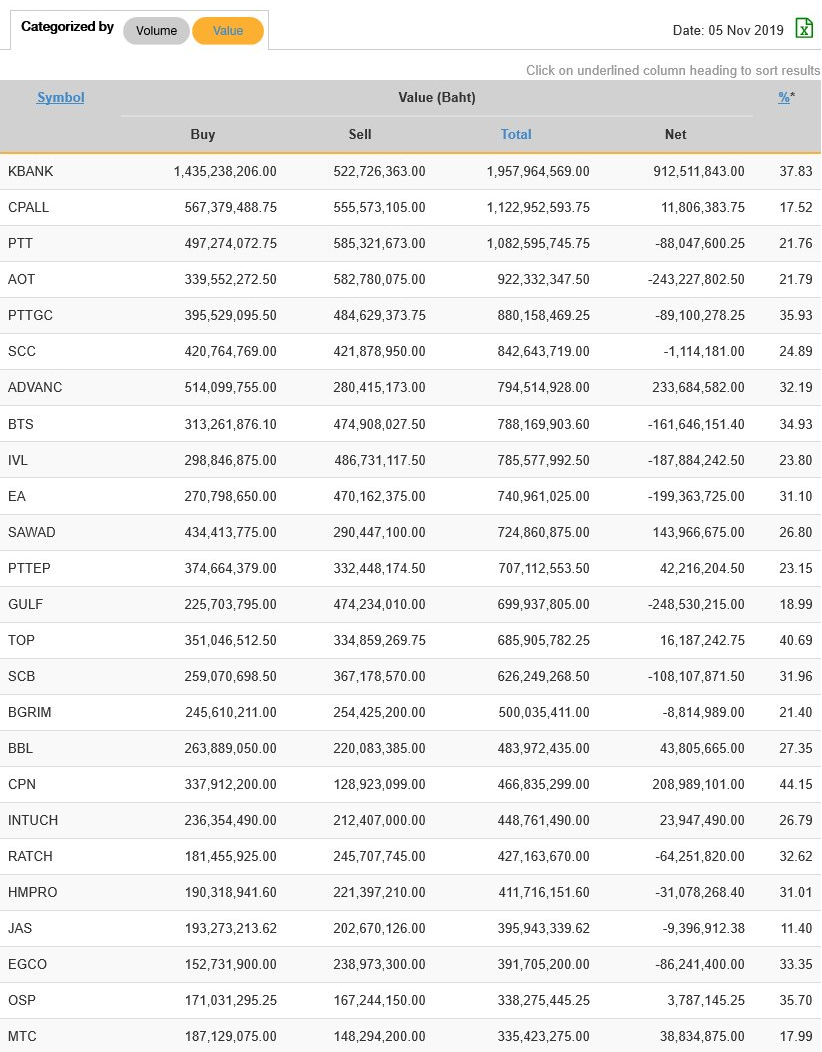Click the INTUCH symbol cell
The height and width of the screenshot is (1052, 822).
click(33, 820)
